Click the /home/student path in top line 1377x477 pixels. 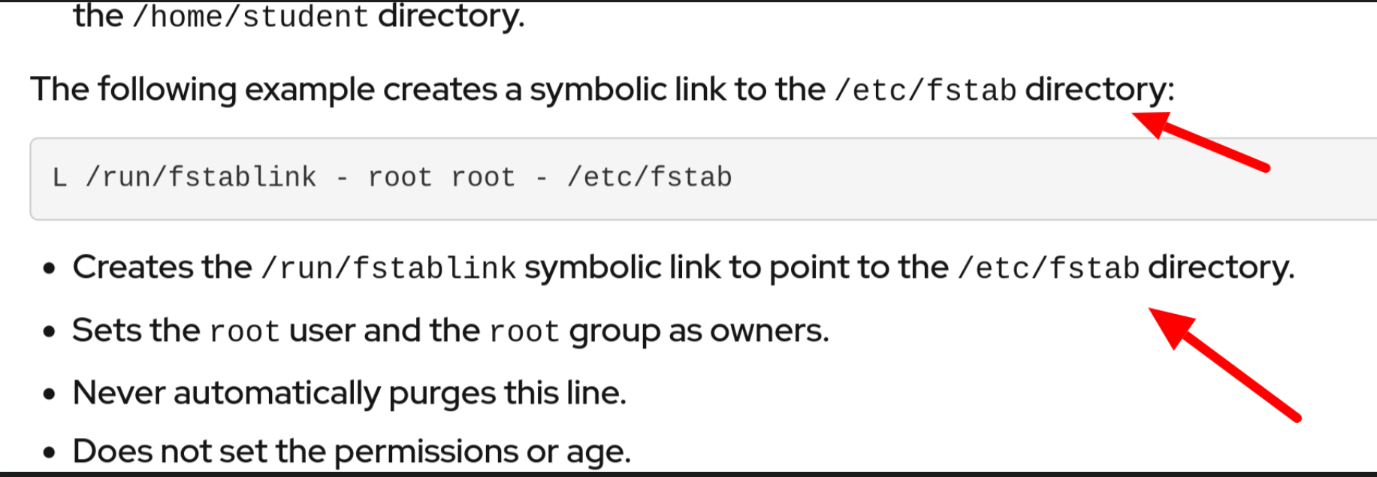(249, 18)
